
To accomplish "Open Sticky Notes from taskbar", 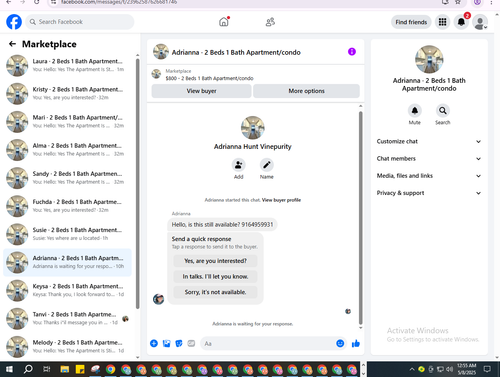I will point(80,369).
